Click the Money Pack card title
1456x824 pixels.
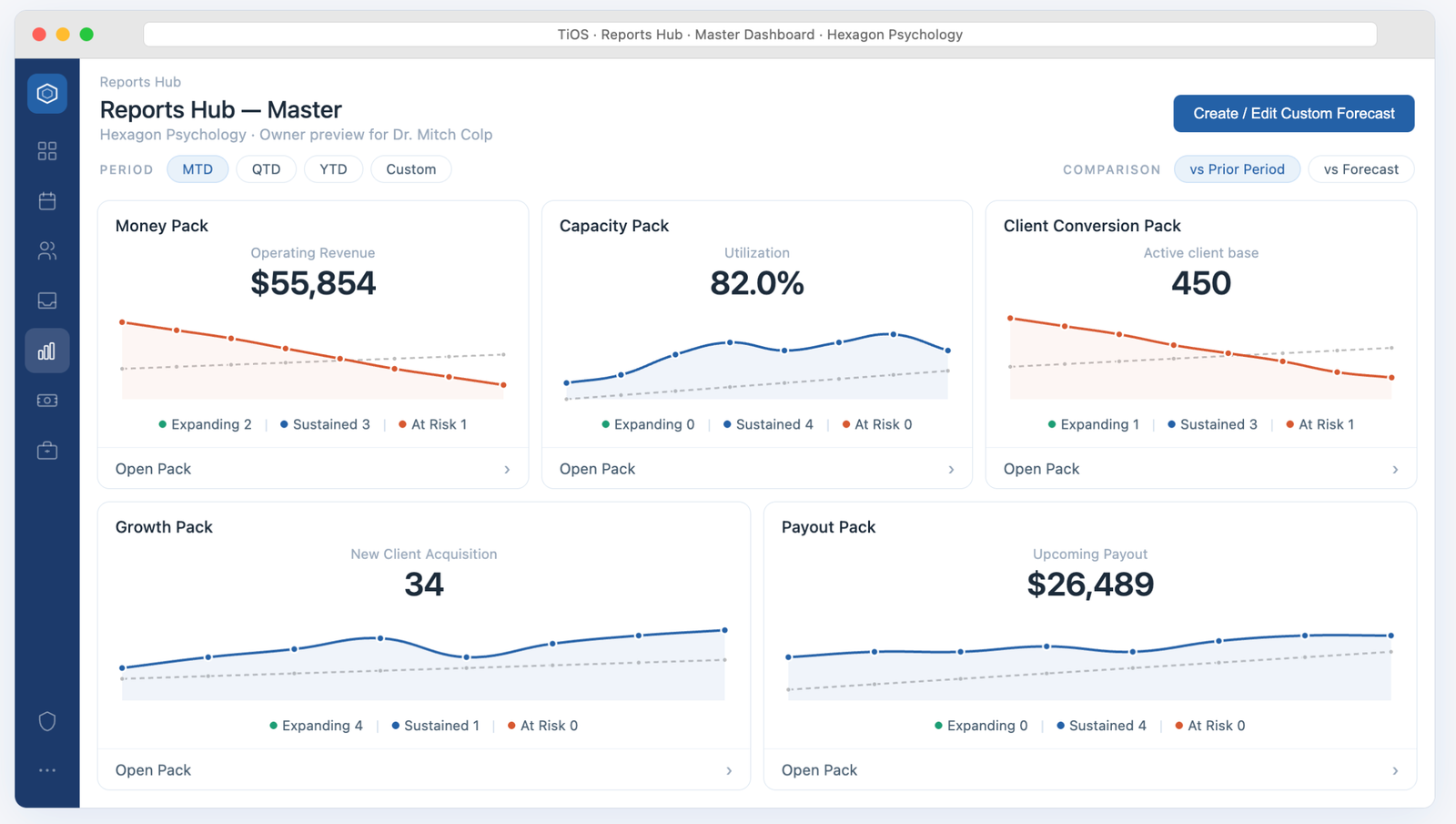(x=162, y=226)
